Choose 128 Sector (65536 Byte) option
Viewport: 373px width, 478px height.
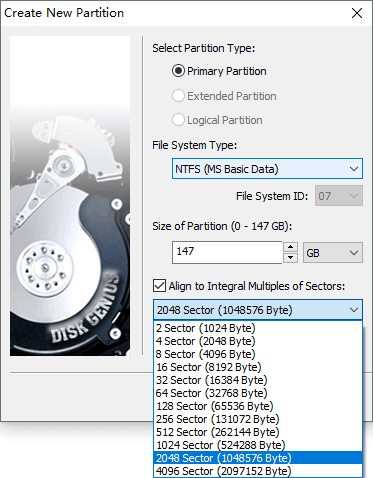[258, 406]
